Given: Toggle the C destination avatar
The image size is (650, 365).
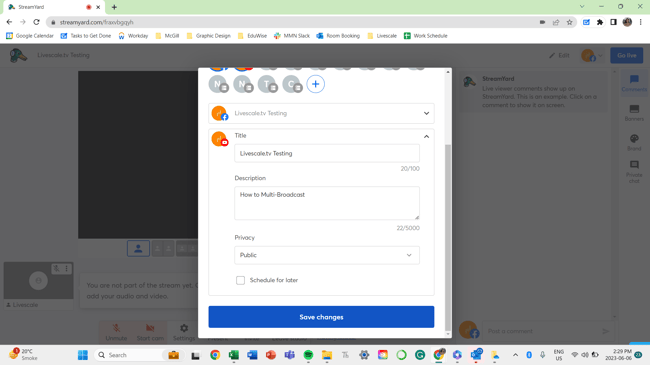Looking at the screenshot, I should [x=292, y=84].
